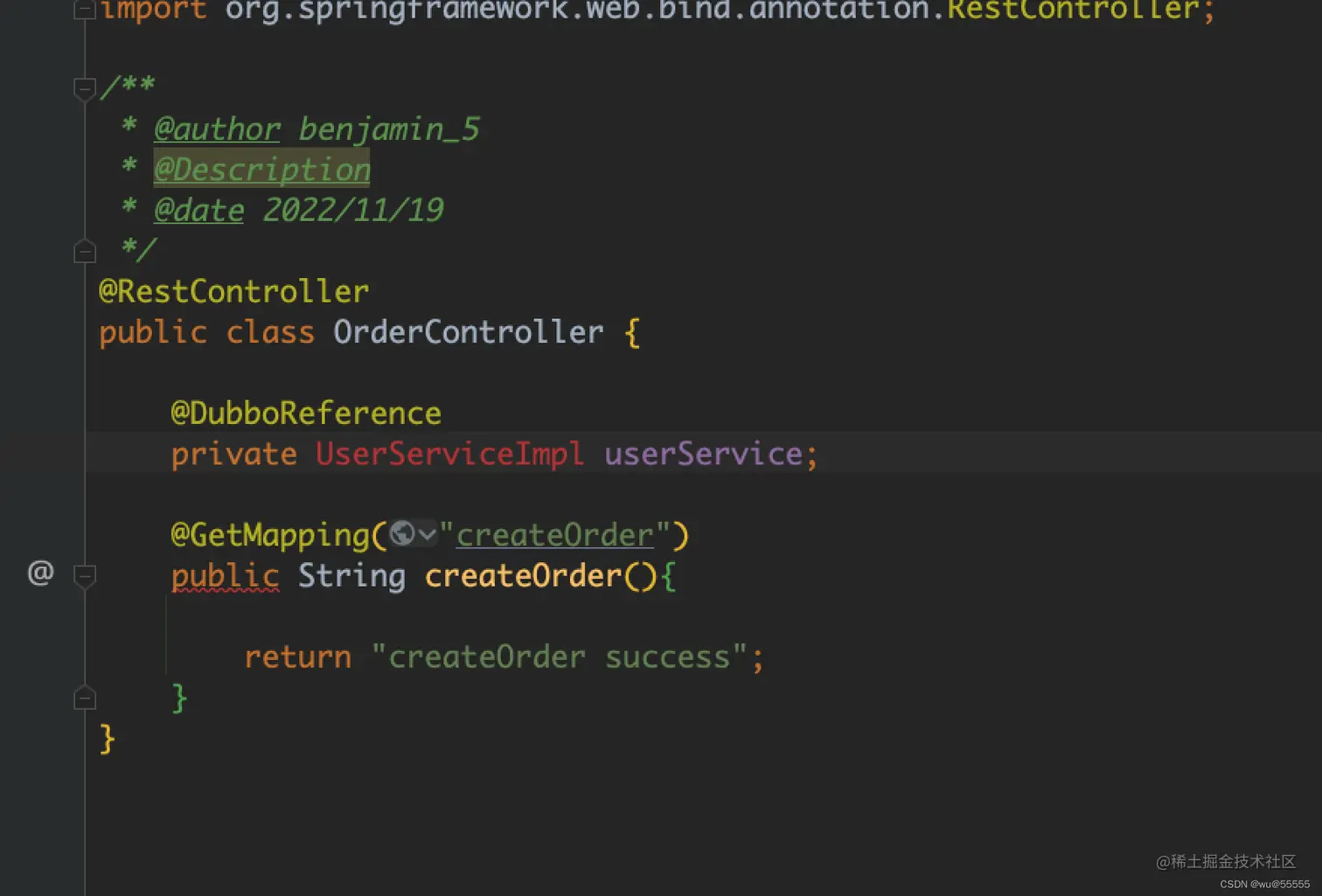
Task: Click the class keyword
Action: point(270,332)
